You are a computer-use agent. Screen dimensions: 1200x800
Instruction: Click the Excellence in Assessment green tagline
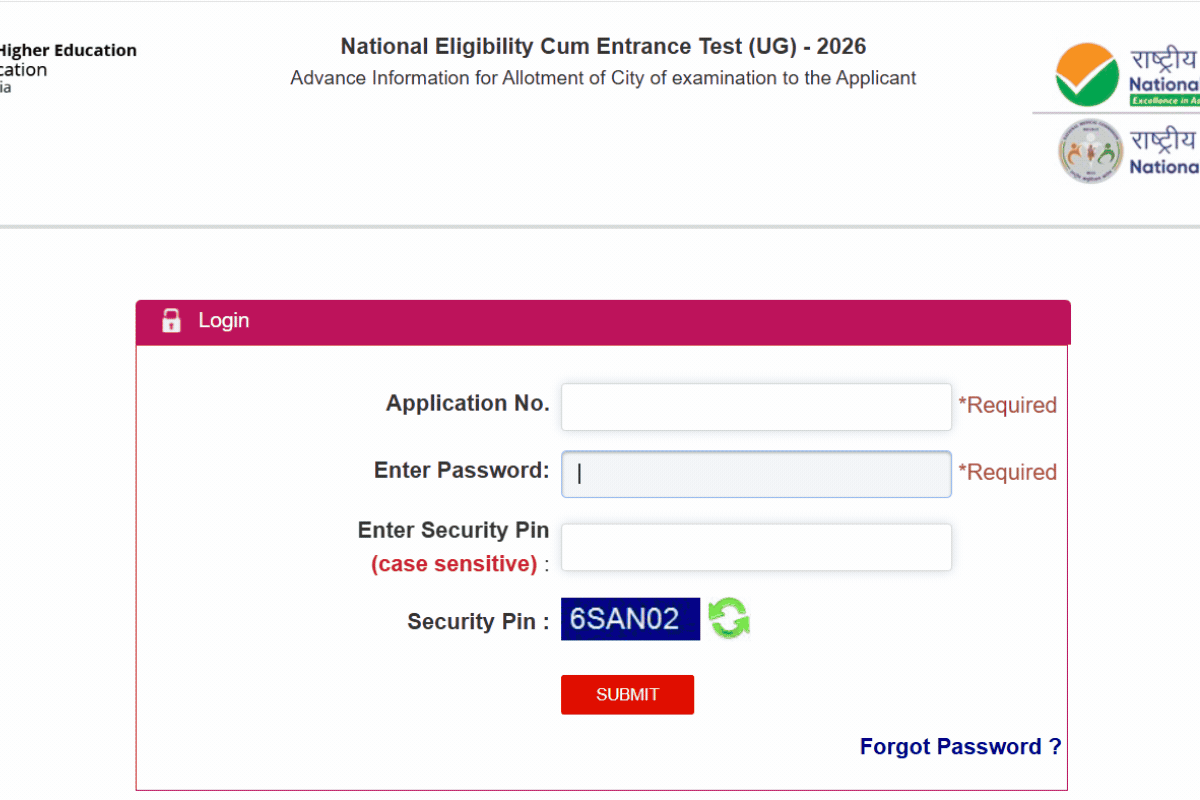coord(1168,98)
